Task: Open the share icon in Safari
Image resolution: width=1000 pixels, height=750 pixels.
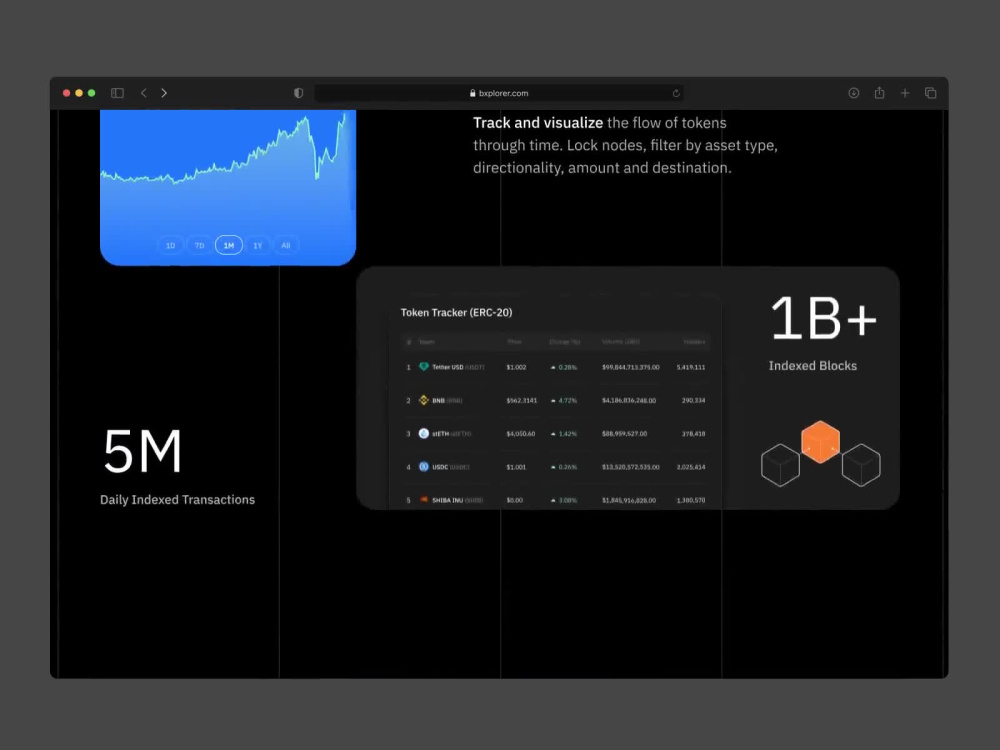Action: click(879, 93)
